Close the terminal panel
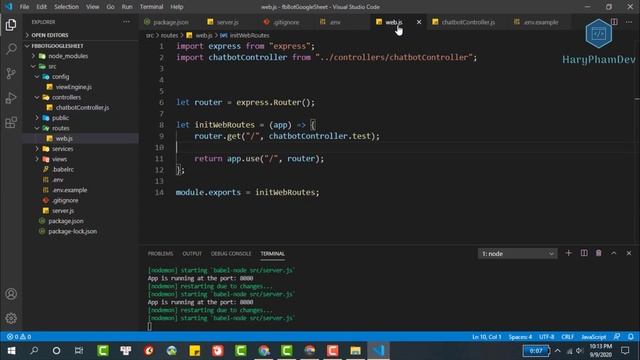The width and height of the screenshot is (640, 360). click(629, 253)
